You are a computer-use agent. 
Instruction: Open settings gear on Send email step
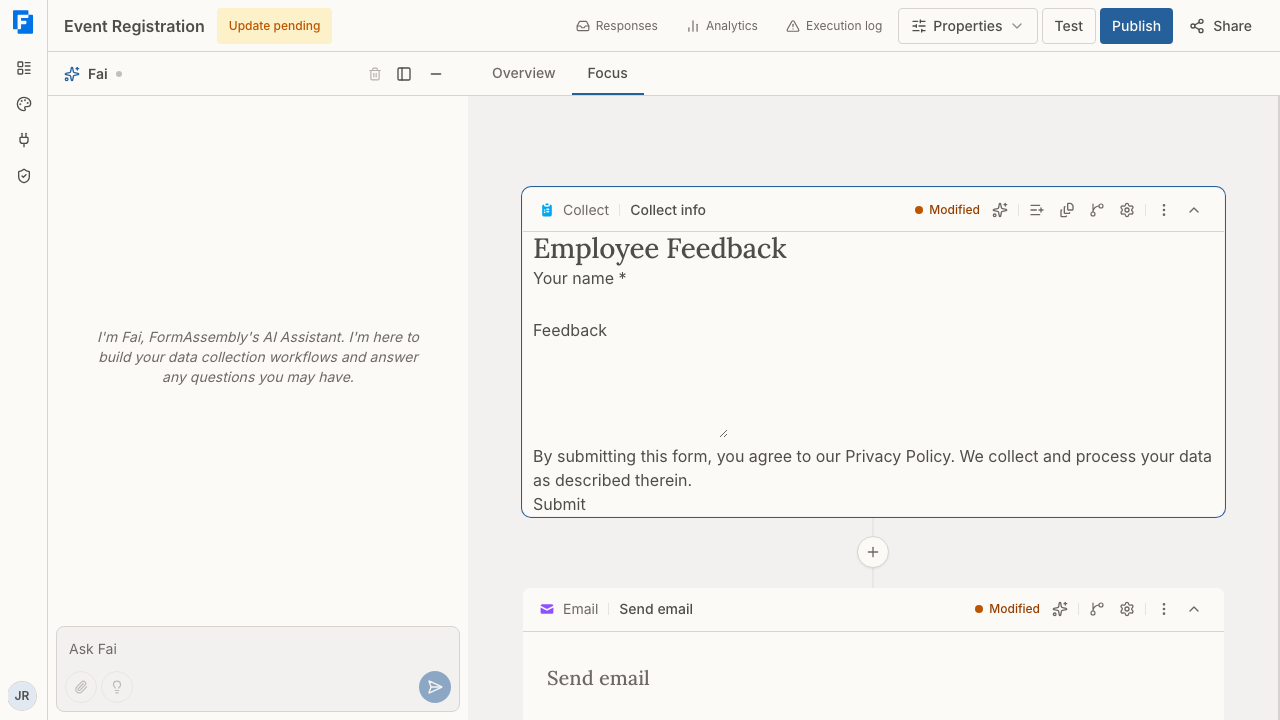pyautogui.click(x=1127, y=609)
